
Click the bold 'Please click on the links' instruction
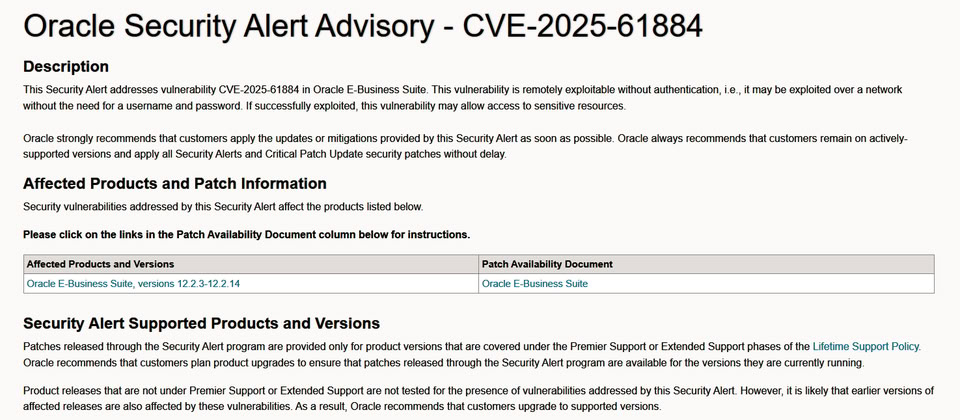click(x=246, y=235)
